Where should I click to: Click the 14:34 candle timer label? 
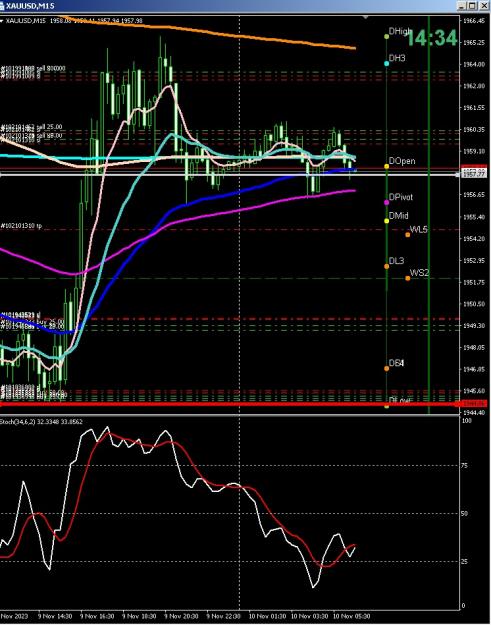[x=432, y=38]
